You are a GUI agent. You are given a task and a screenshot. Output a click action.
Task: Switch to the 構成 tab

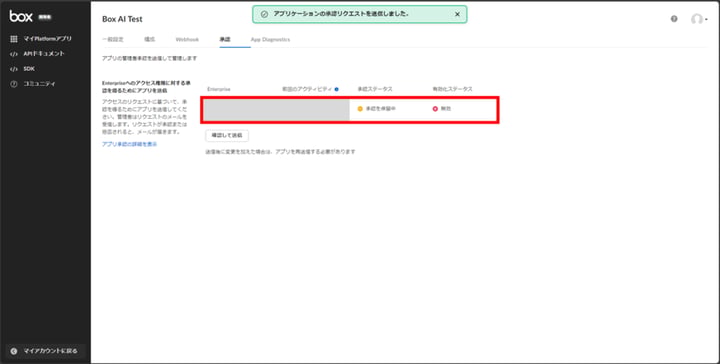[x=150, y=39]
